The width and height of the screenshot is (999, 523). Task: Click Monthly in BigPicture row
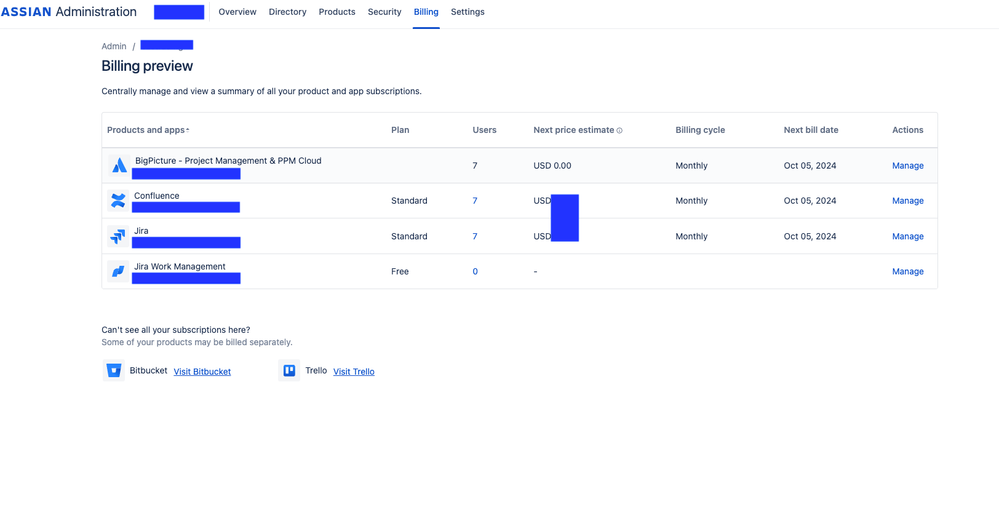[691, 166]
